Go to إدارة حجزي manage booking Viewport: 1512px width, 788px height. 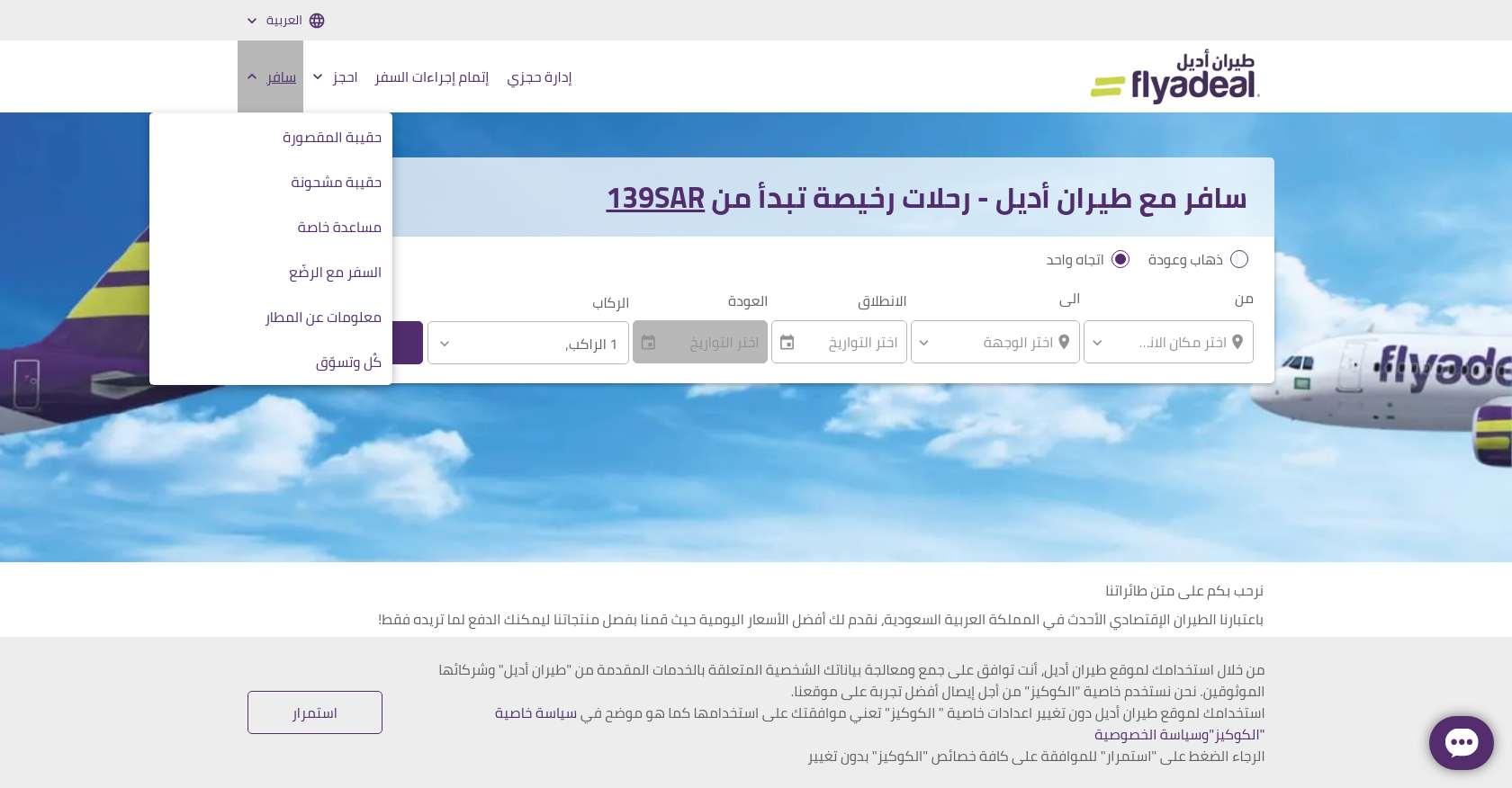540,77
